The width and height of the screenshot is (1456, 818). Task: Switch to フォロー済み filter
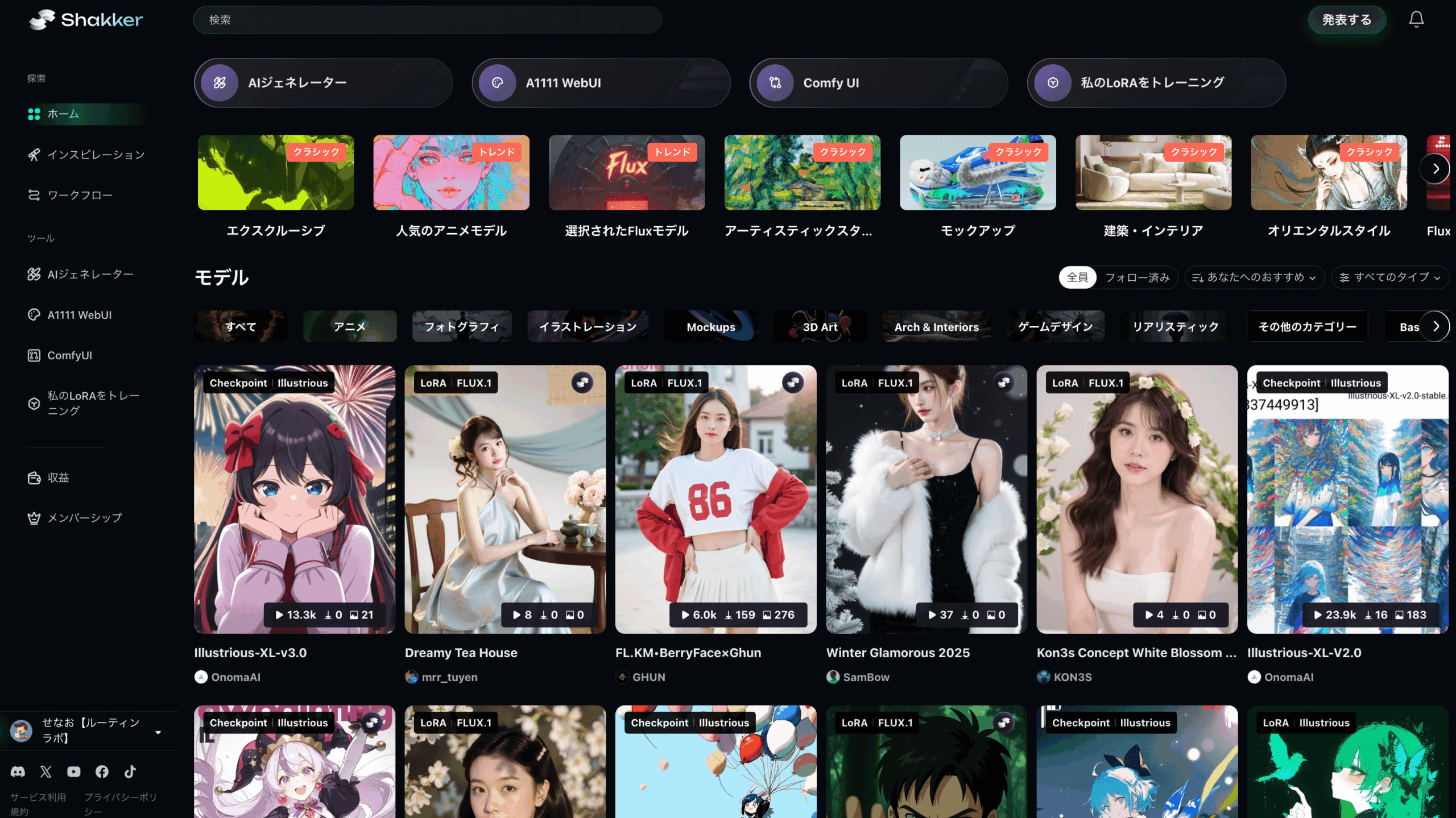1137,277
